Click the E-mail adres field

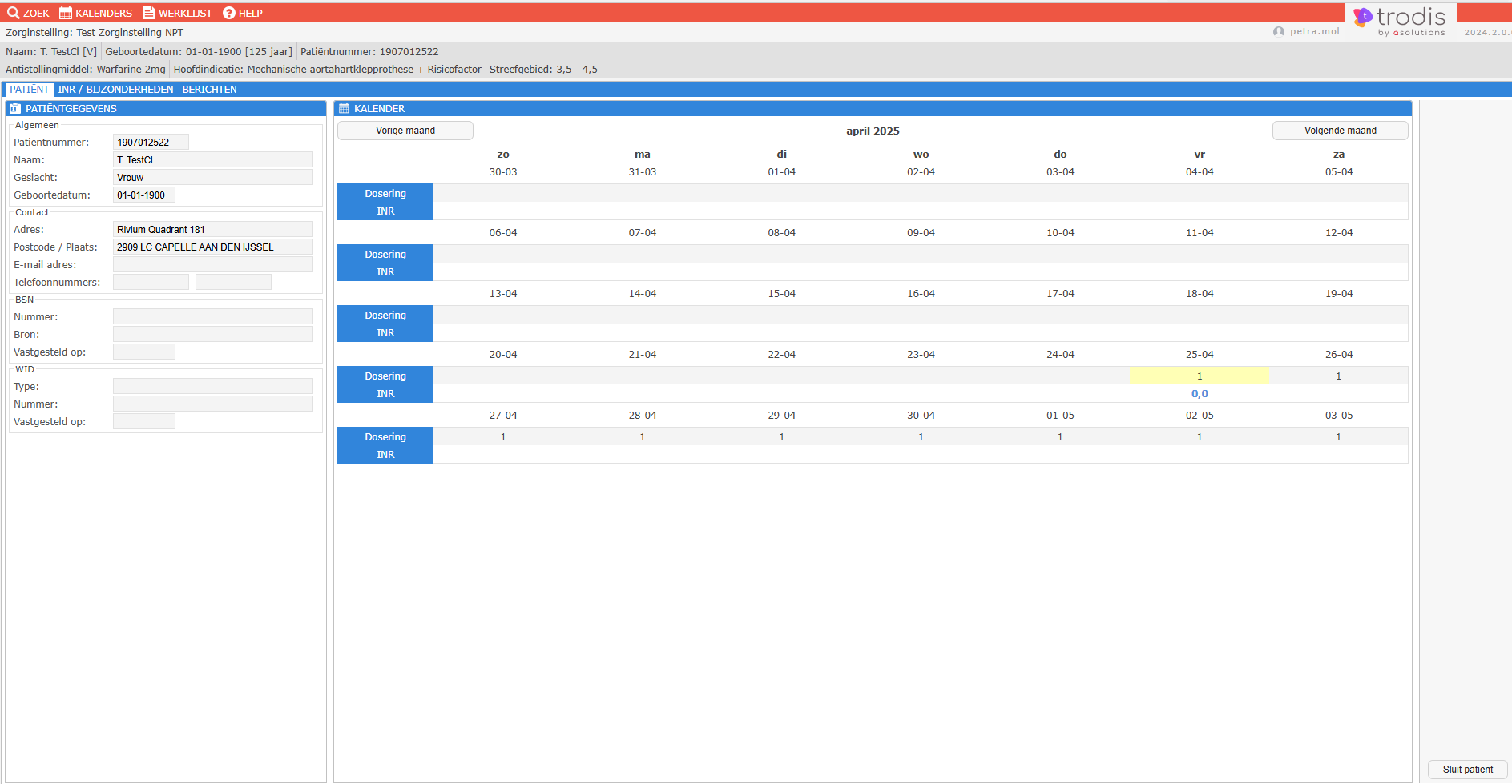click(x=213, y=264)
